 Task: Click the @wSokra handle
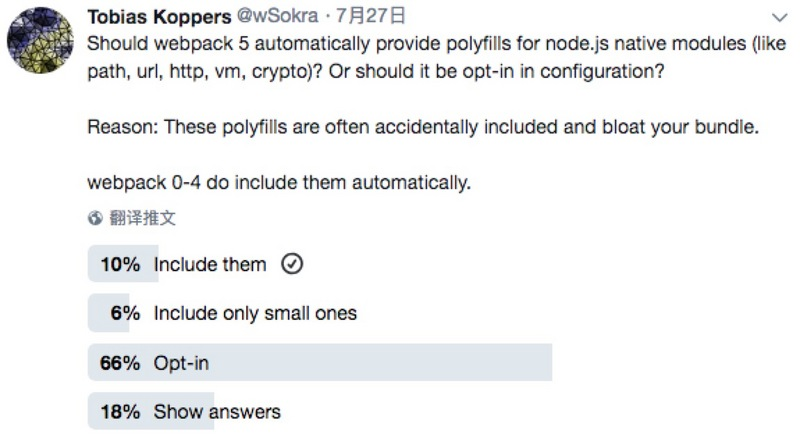click(278, 16)
